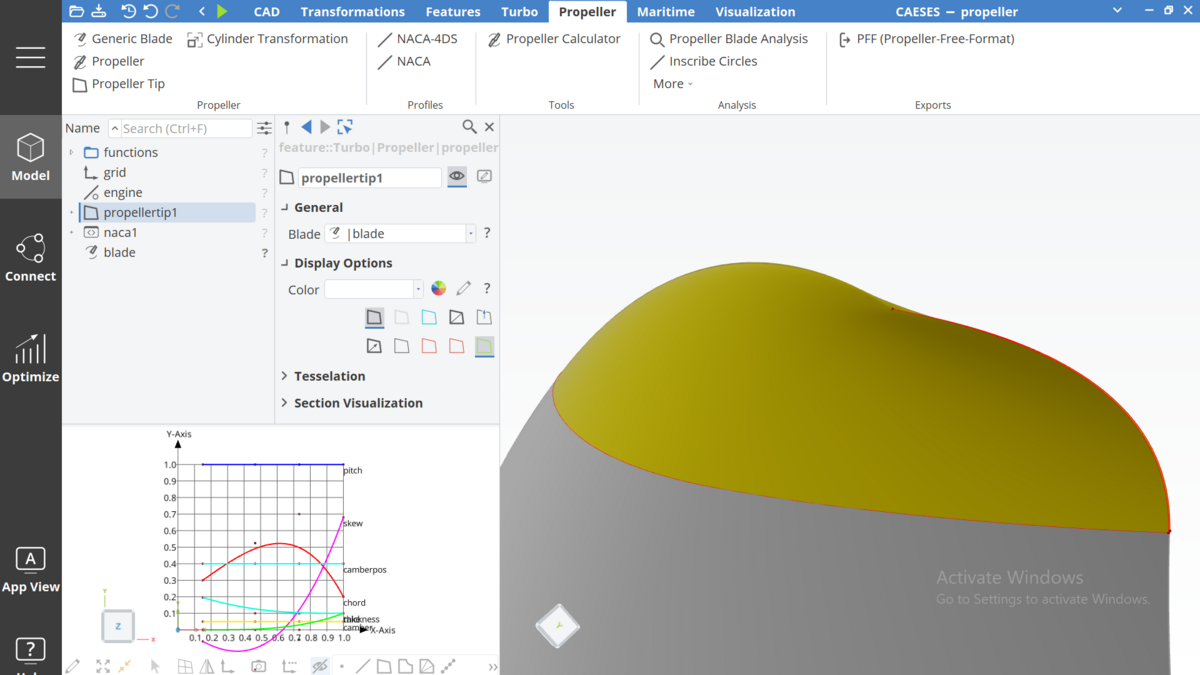
Task: Run Propeller Blade Analysis
Action: pyautogui.click(x=729, y=39)
